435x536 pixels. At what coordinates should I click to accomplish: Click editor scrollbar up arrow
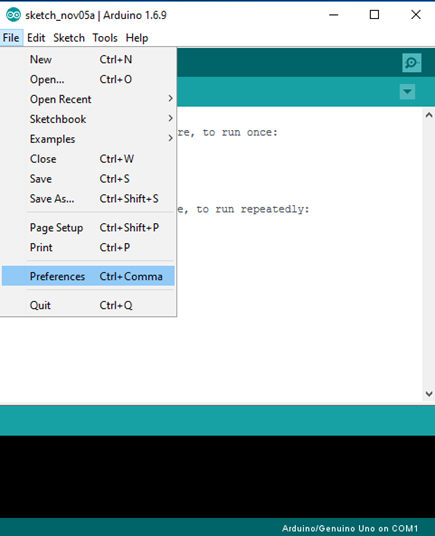tap(429, 116)
